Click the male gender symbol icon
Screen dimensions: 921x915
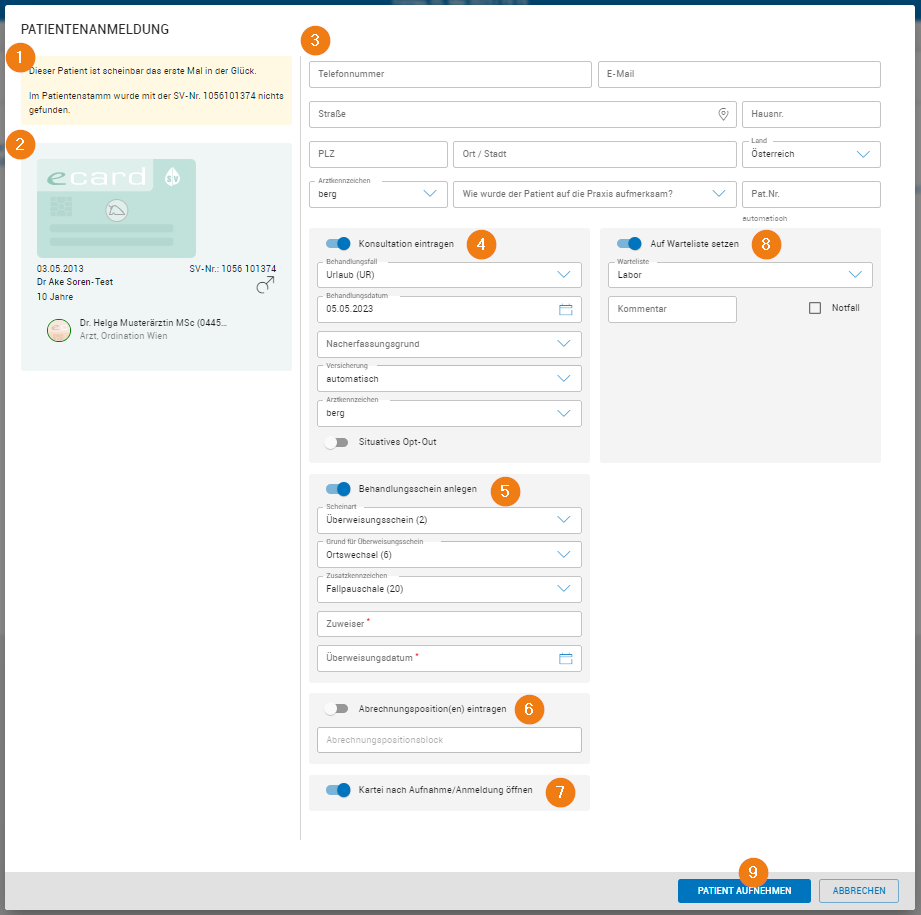265,286
